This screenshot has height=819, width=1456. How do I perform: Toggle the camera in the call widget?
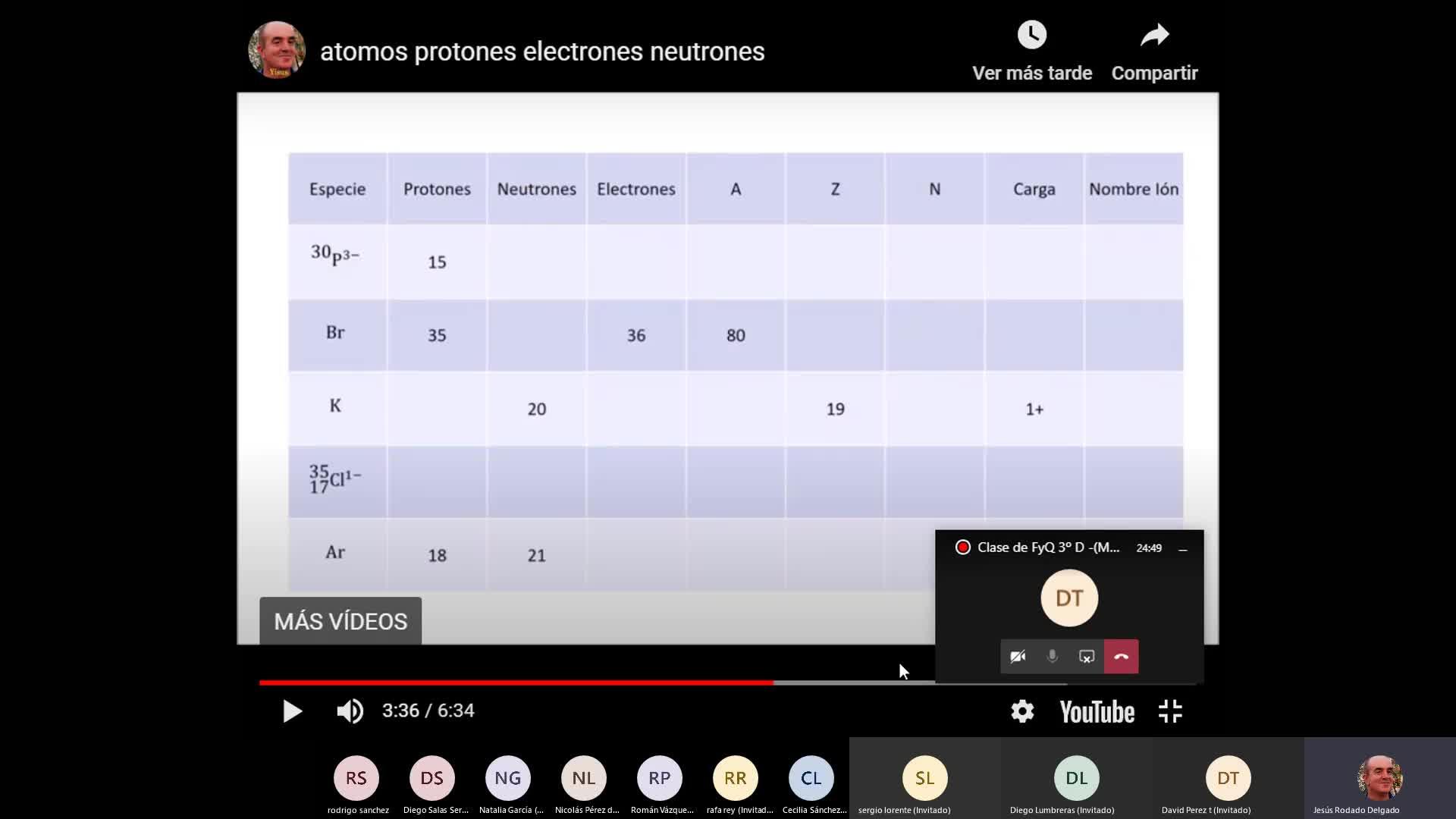(x=1018, y=657)
